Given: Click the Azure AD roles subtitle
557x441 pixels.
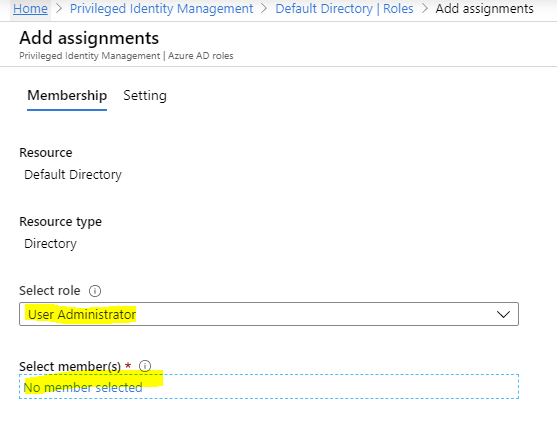Looking at the screenshot, I should (201, 56).
